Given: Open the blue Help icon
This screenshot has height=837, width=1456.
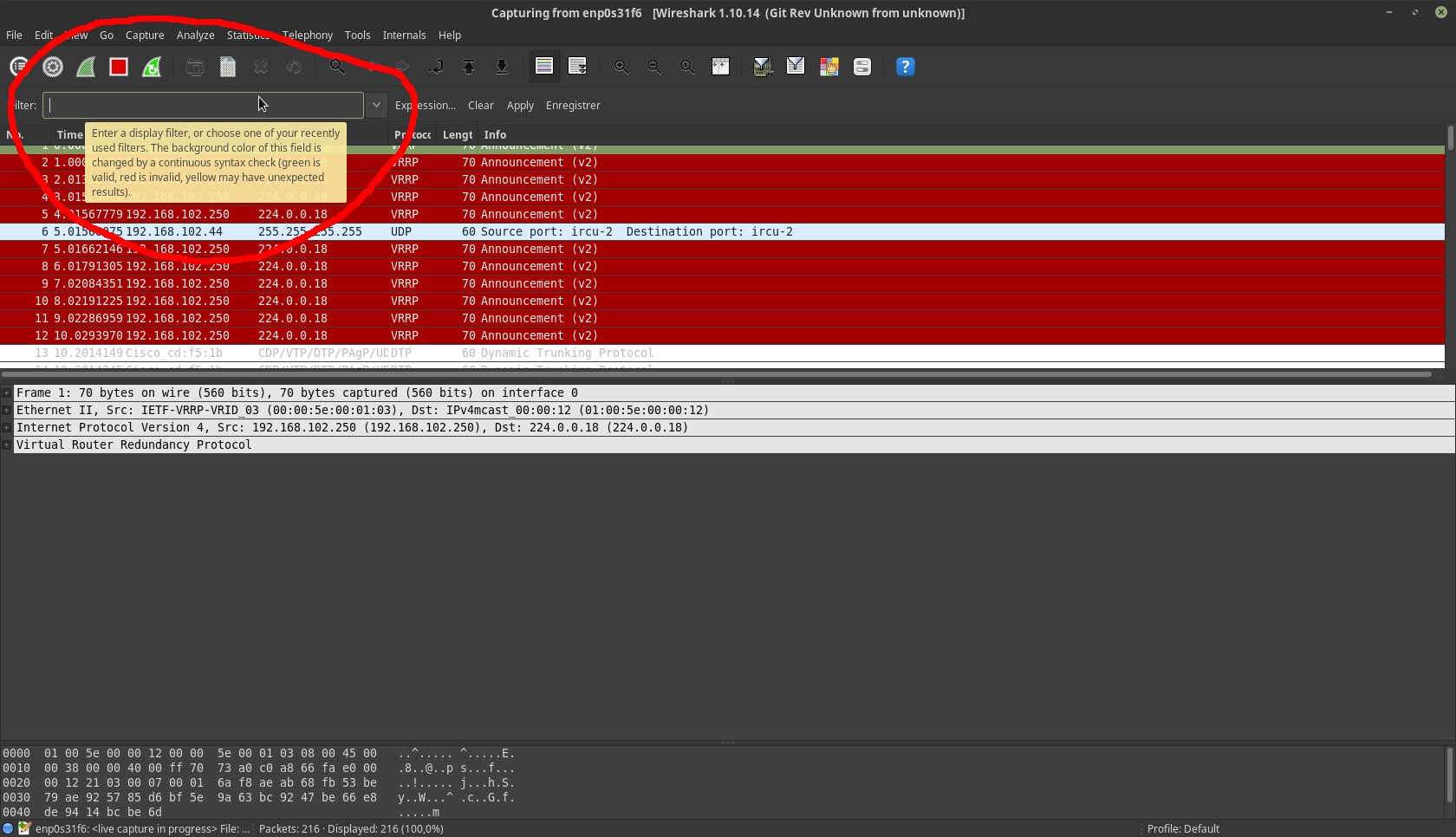Looking at the screenshot, I should pyautogui.click(x=905, y=67).
